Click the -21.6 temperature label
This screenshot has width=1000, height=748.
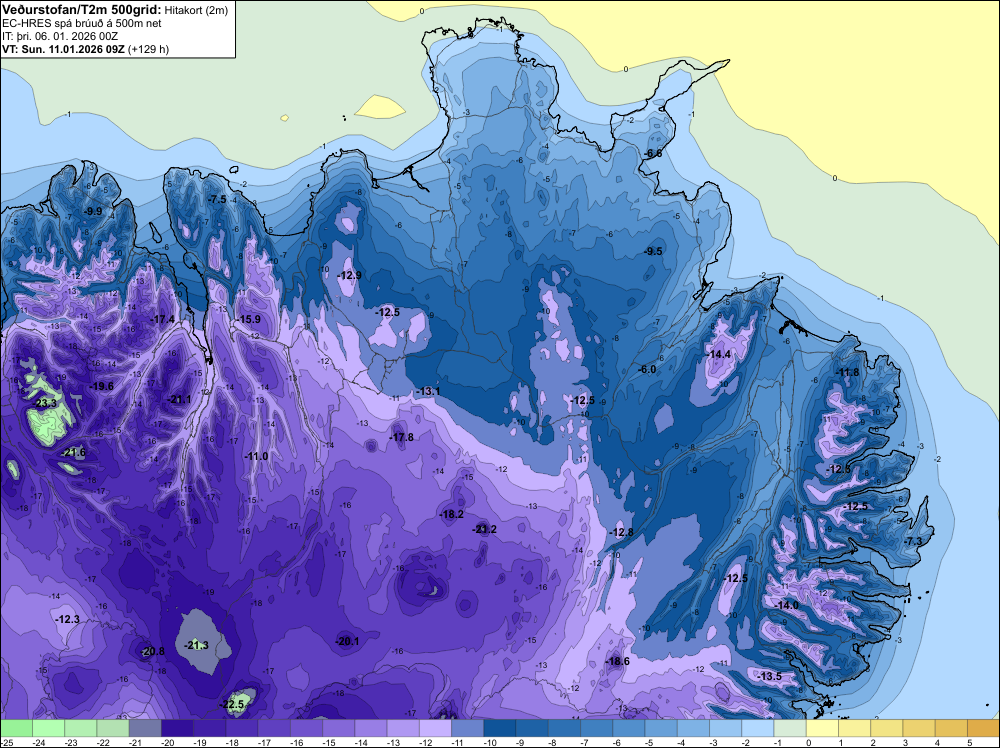(x=74, y=452)
